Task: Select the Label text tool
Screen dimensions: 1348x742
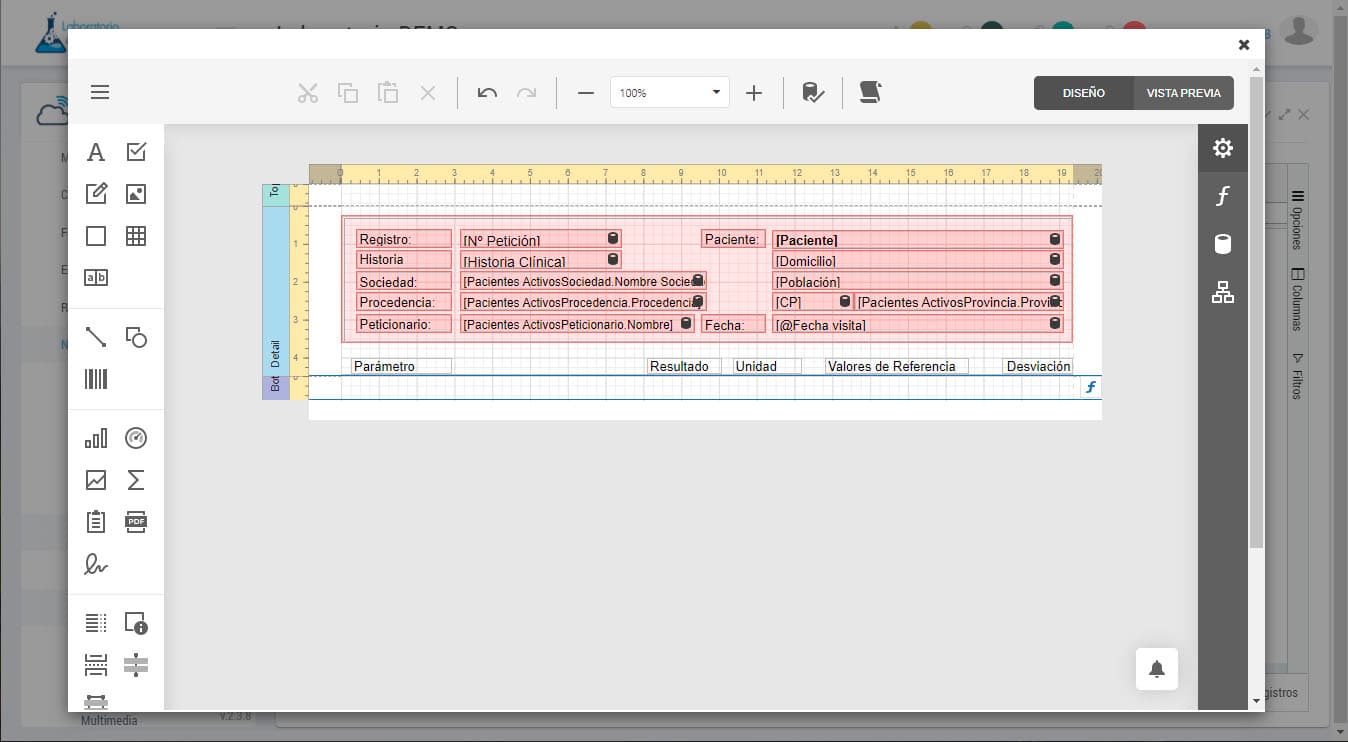Action: pos(96,152)
